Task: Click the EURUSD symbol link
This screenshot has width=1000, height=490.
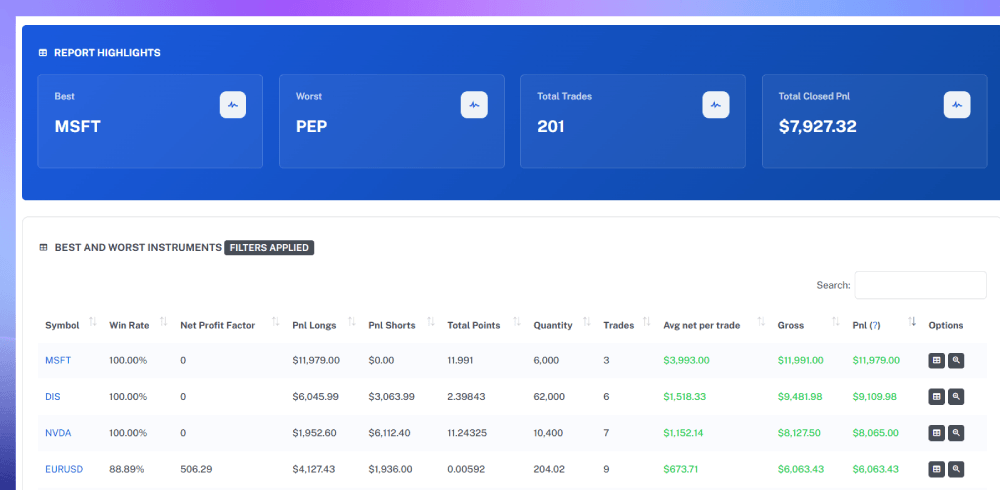Action: [64, 470]
